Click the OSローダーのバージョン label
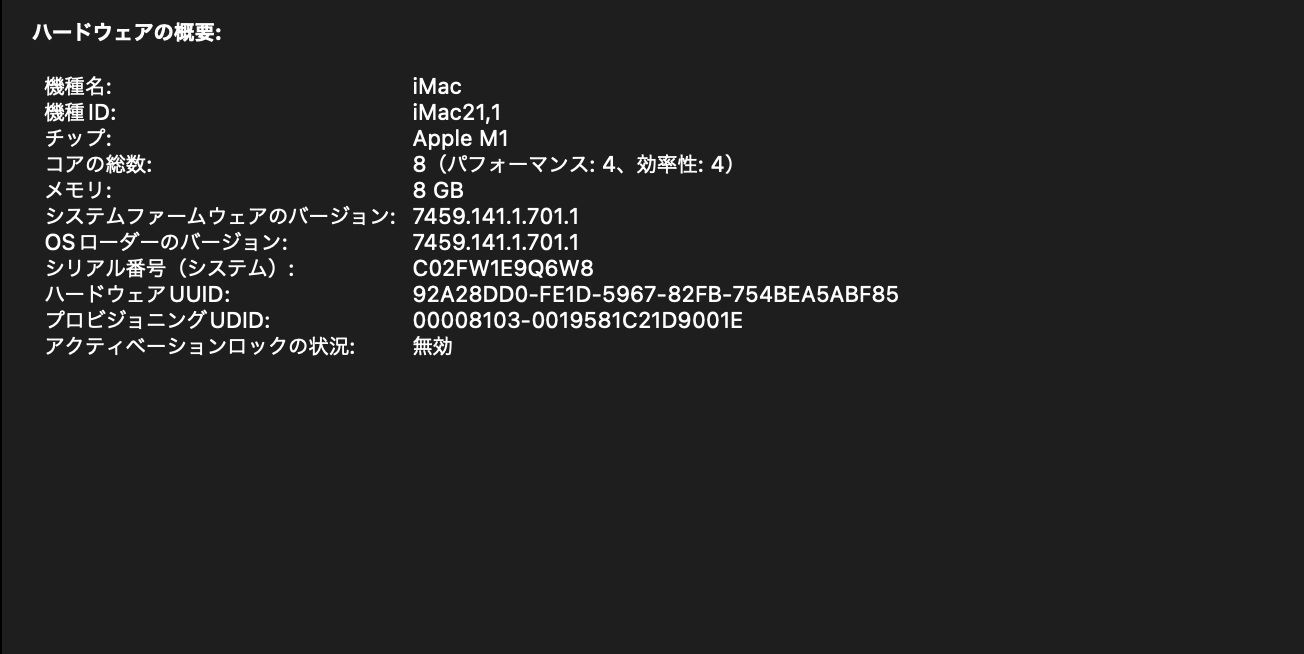This screenshot has height=654, width=1304. [166, 242]
